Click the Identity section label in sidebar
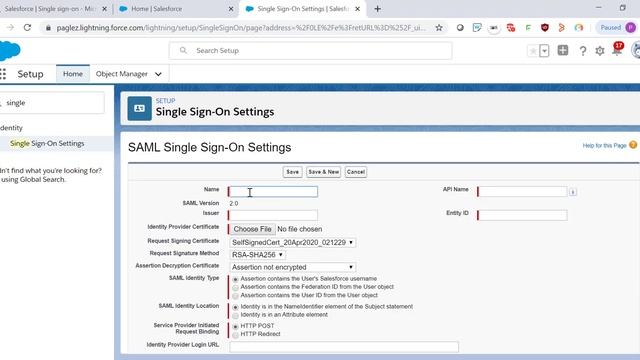Screen dimensions: 640x360 pyautogui.click(x=11, y=128)
